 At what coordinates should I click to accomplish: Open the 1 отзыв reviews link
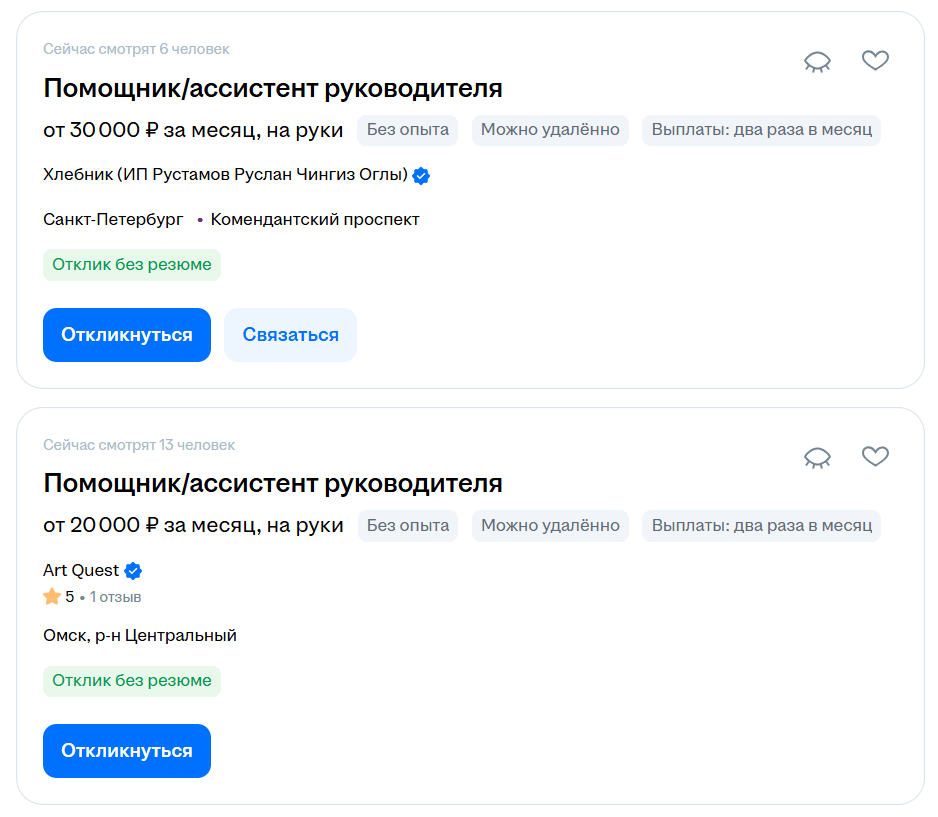click(115, 597)
